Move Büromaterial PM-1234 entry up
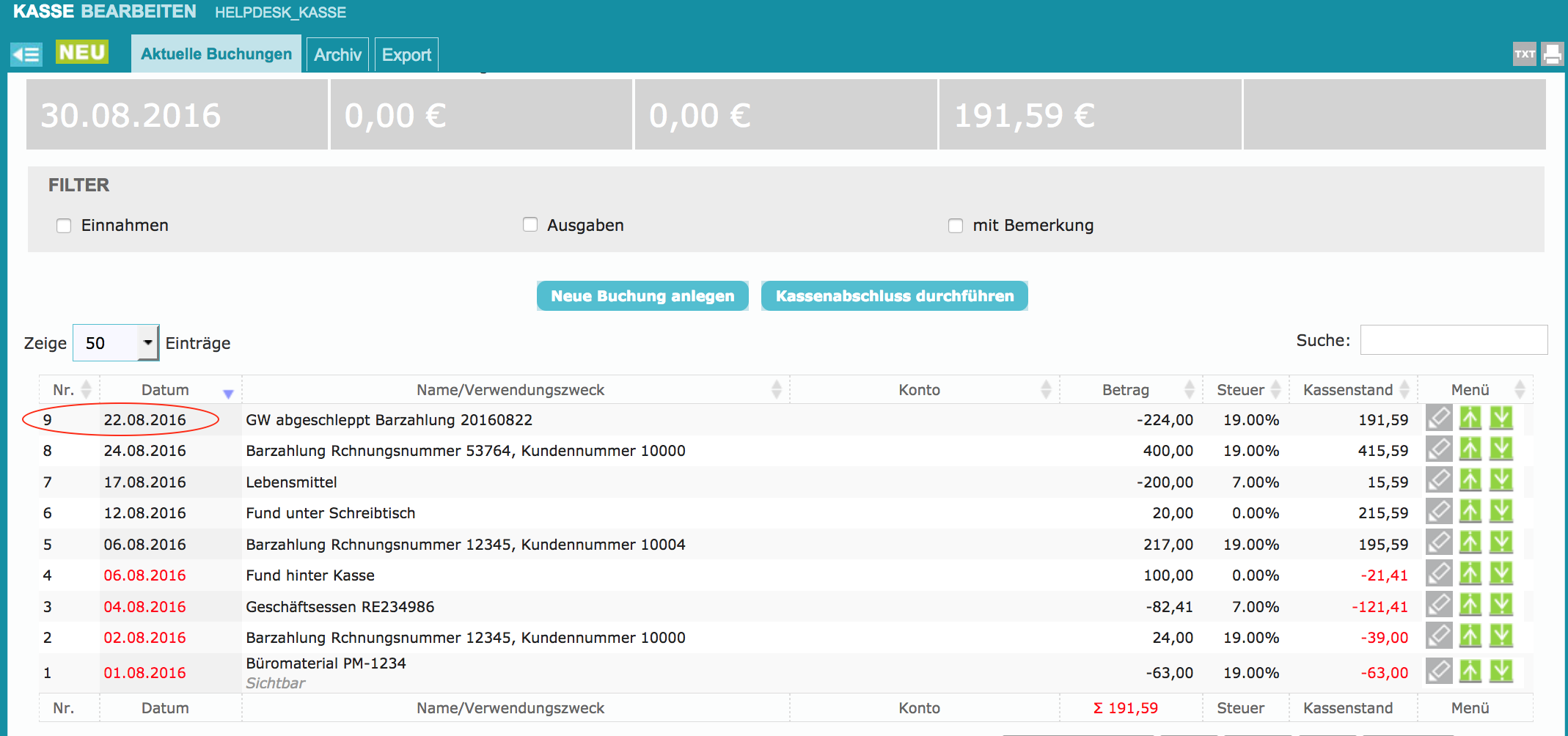1568x736 pixels. (x=1470, y=671)
